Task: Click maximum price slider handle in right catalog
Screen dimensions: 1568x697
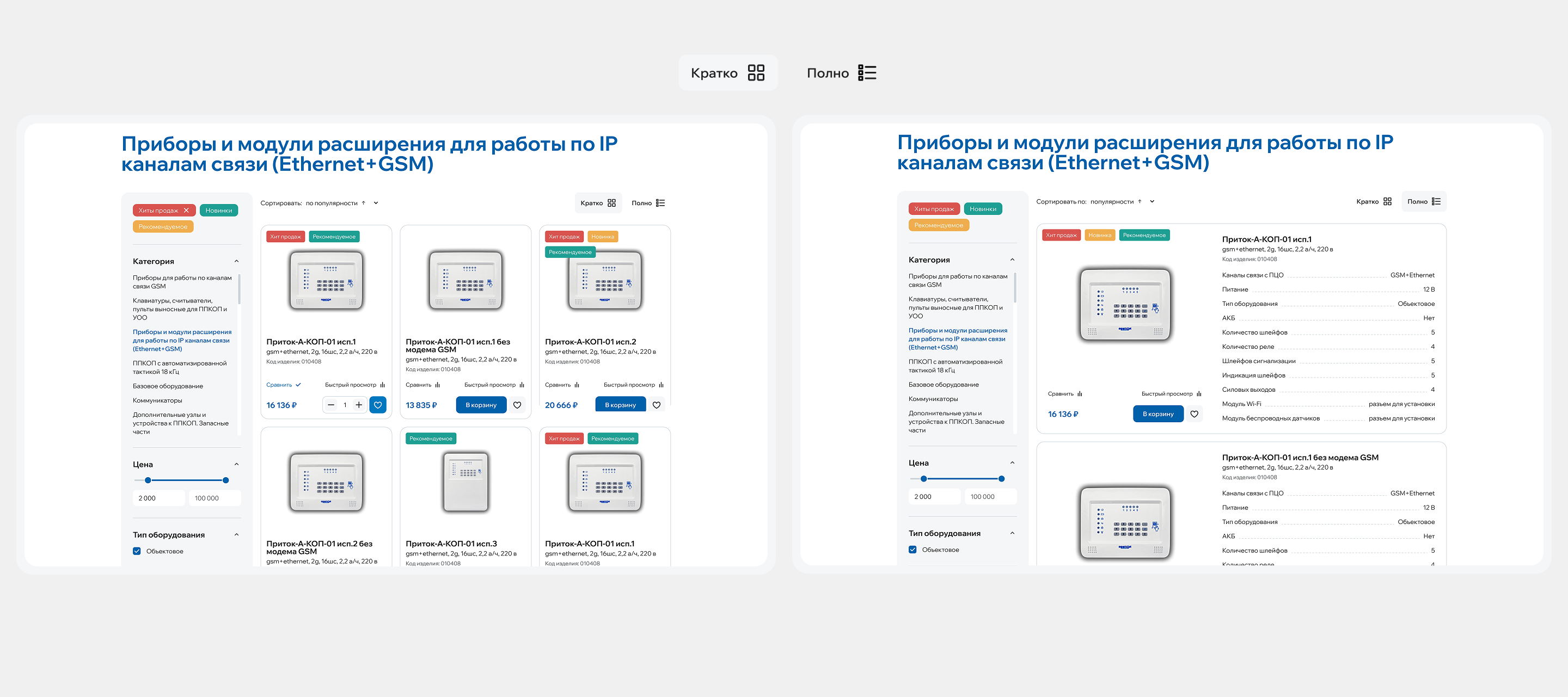Action: pos(1001,479)
